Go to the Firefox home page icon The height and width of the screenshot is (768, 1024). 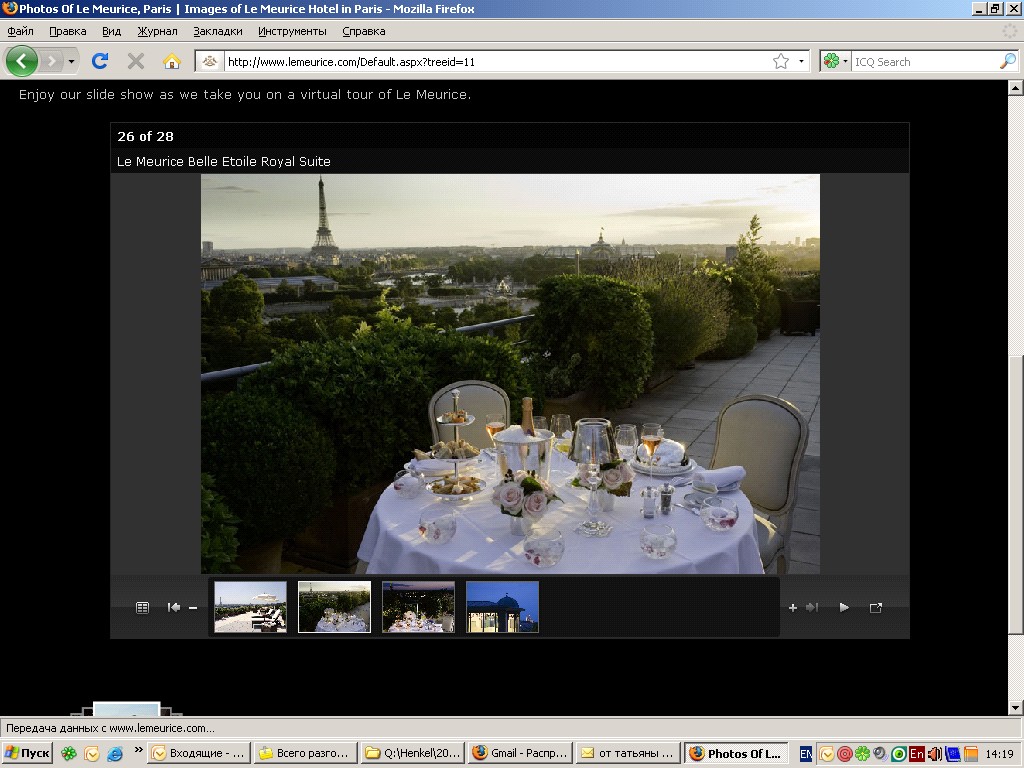point(172,61)
